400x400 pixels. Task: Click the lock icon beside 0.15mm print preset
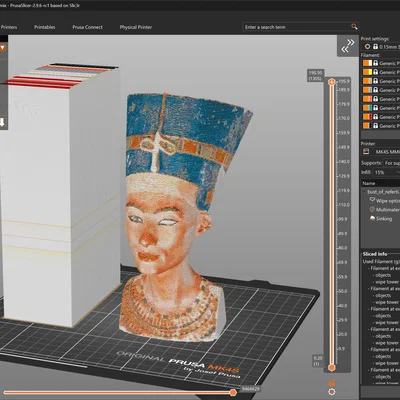click(x=375, y=47)
